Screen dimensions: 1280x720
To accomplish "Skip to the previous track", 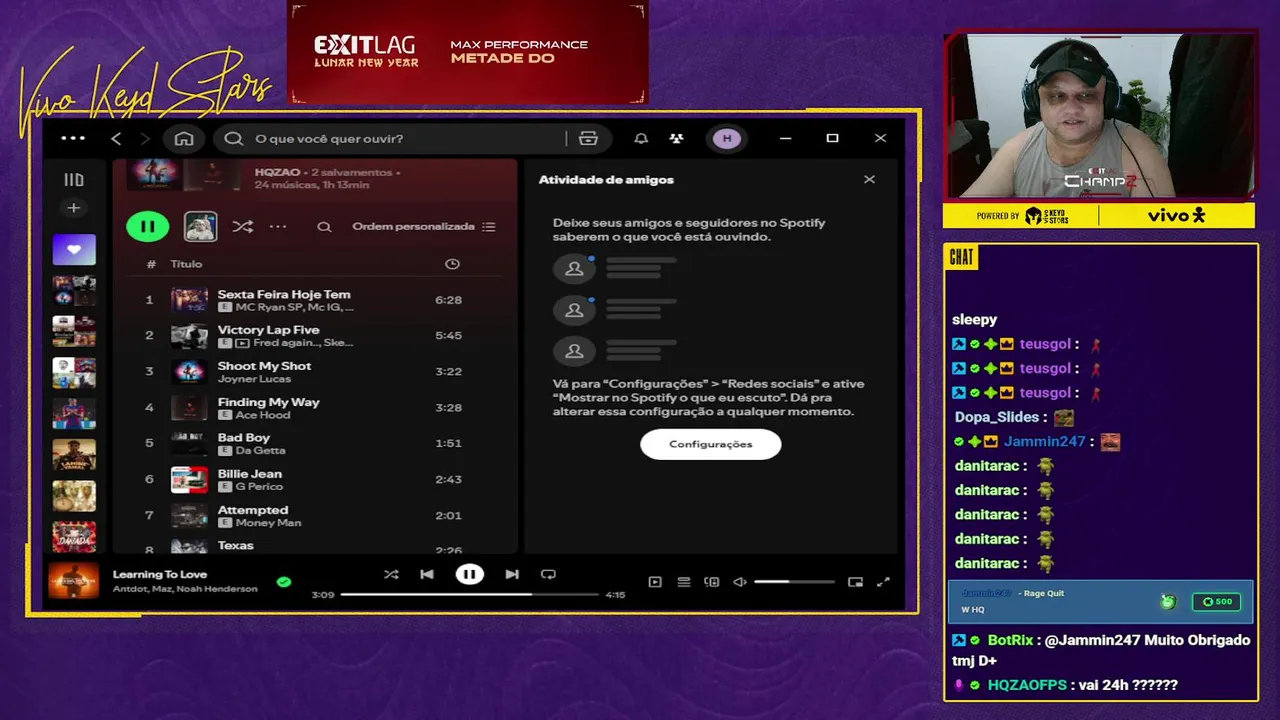I will click(427, 574).
